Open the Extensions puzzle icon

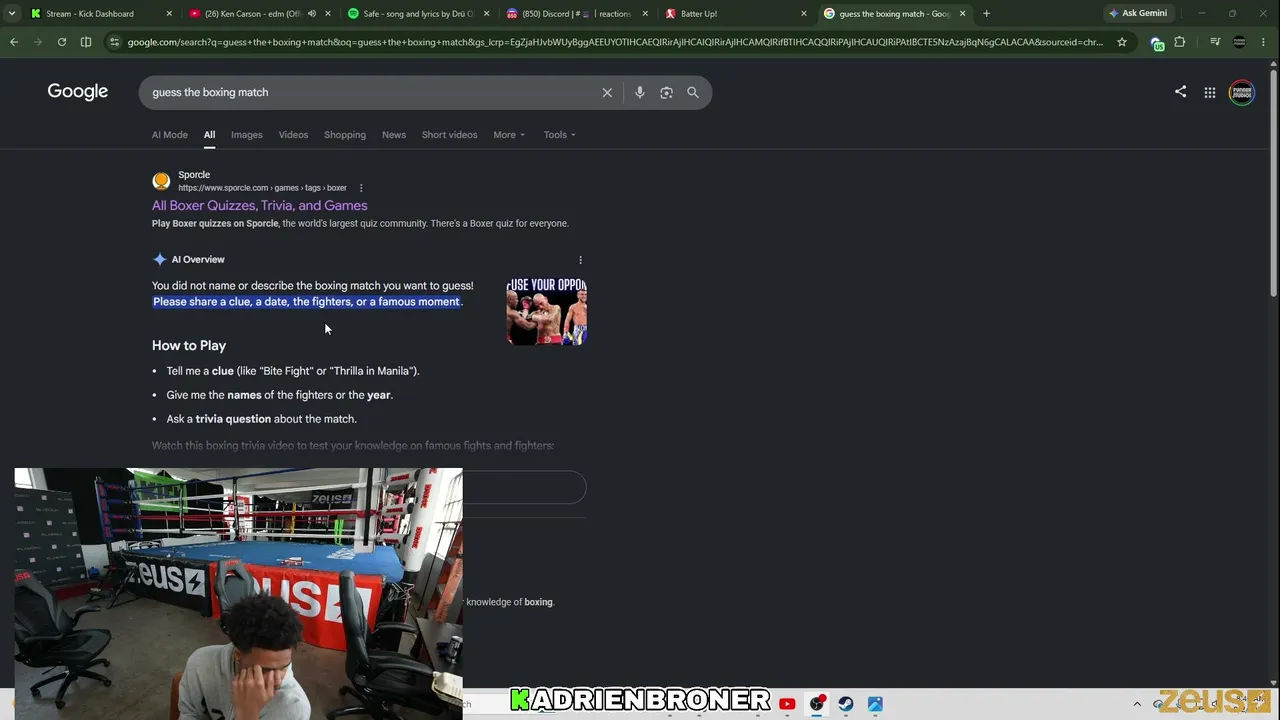[x=1180, y=42]
